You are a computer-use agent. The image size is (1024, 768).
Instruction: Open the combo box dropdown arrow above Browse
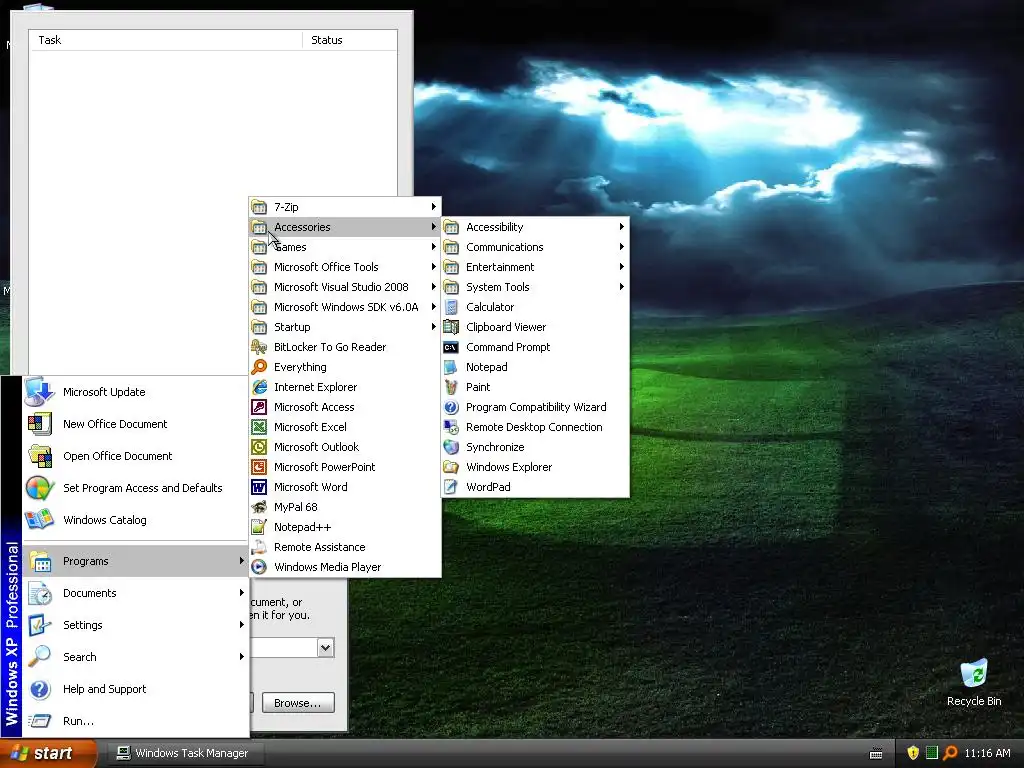tap(325, 648)
